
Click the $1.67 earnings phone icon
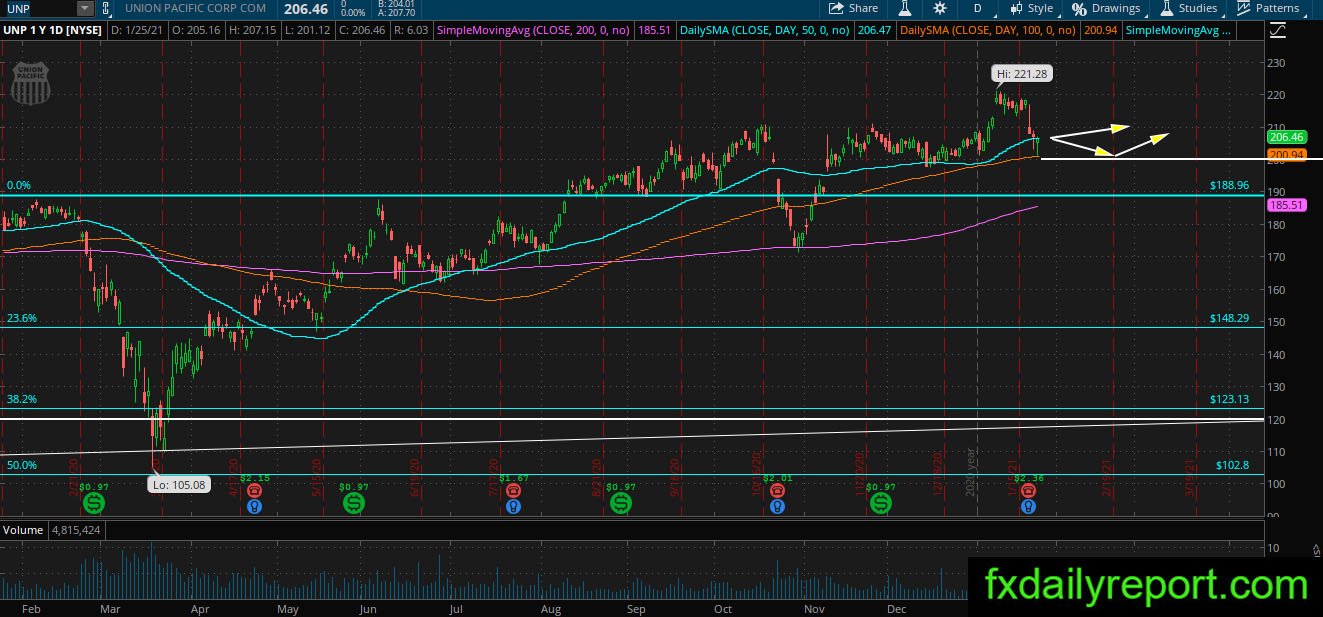pos(513,491)
